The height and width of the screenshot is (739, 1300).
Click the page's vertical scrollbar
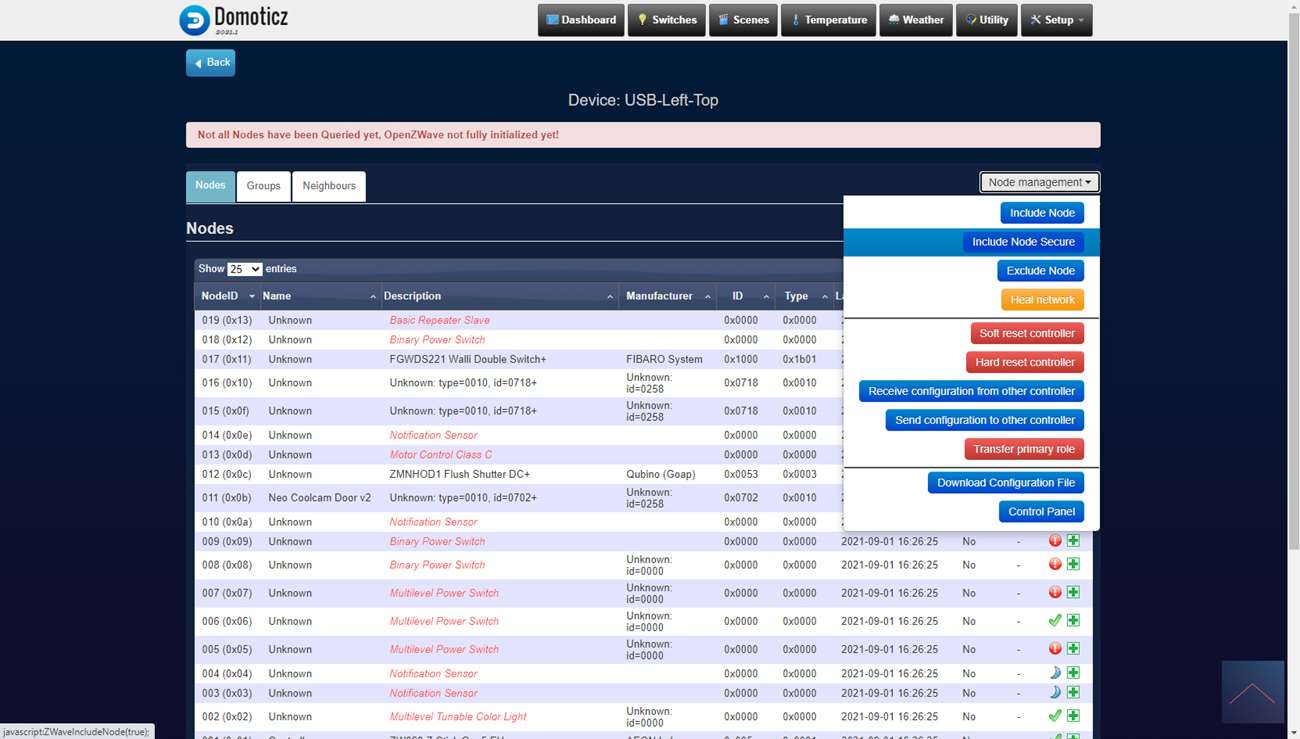(1293, 300)
